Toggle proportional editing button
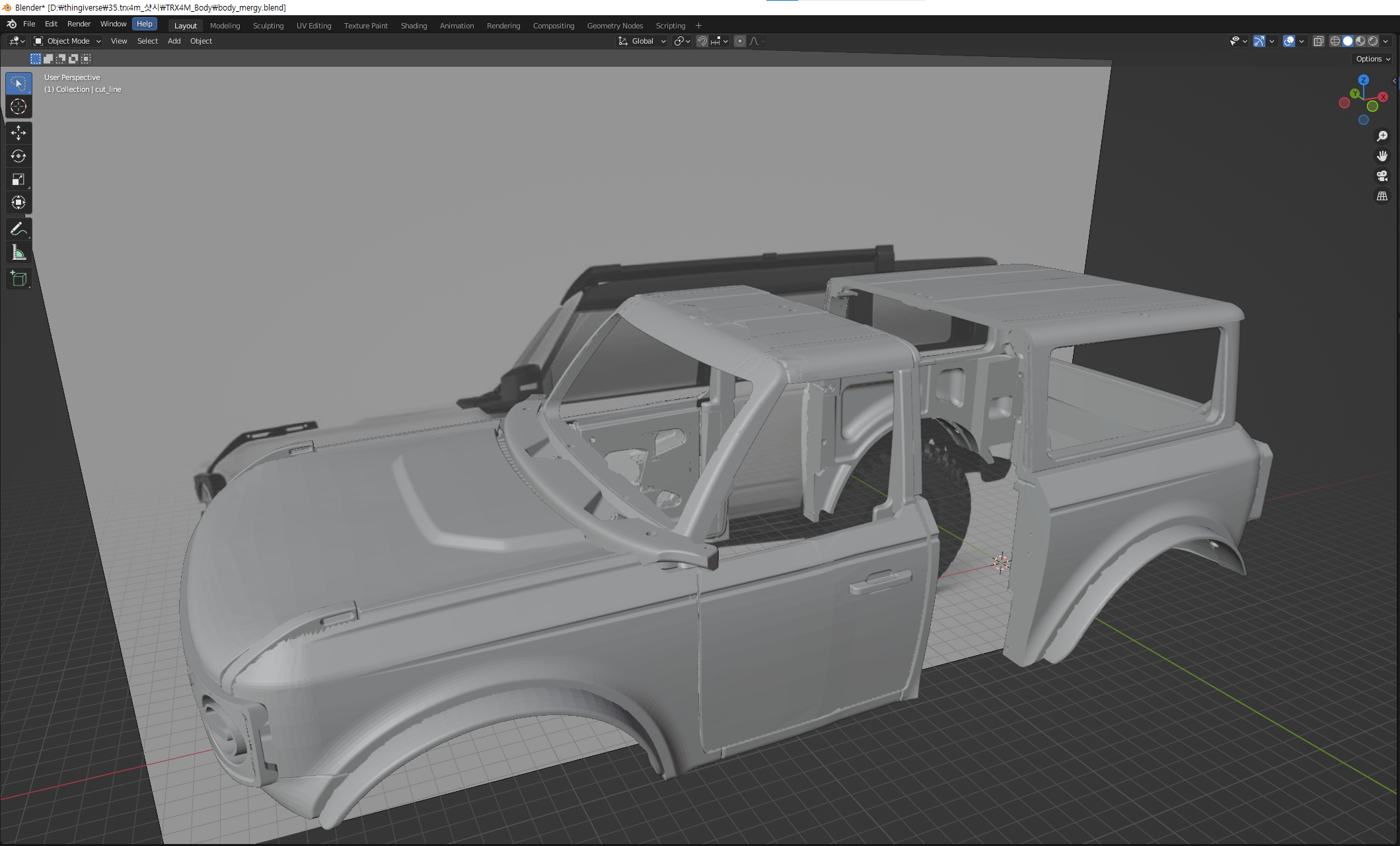The image size is (1400, 846). click(740, 41)
